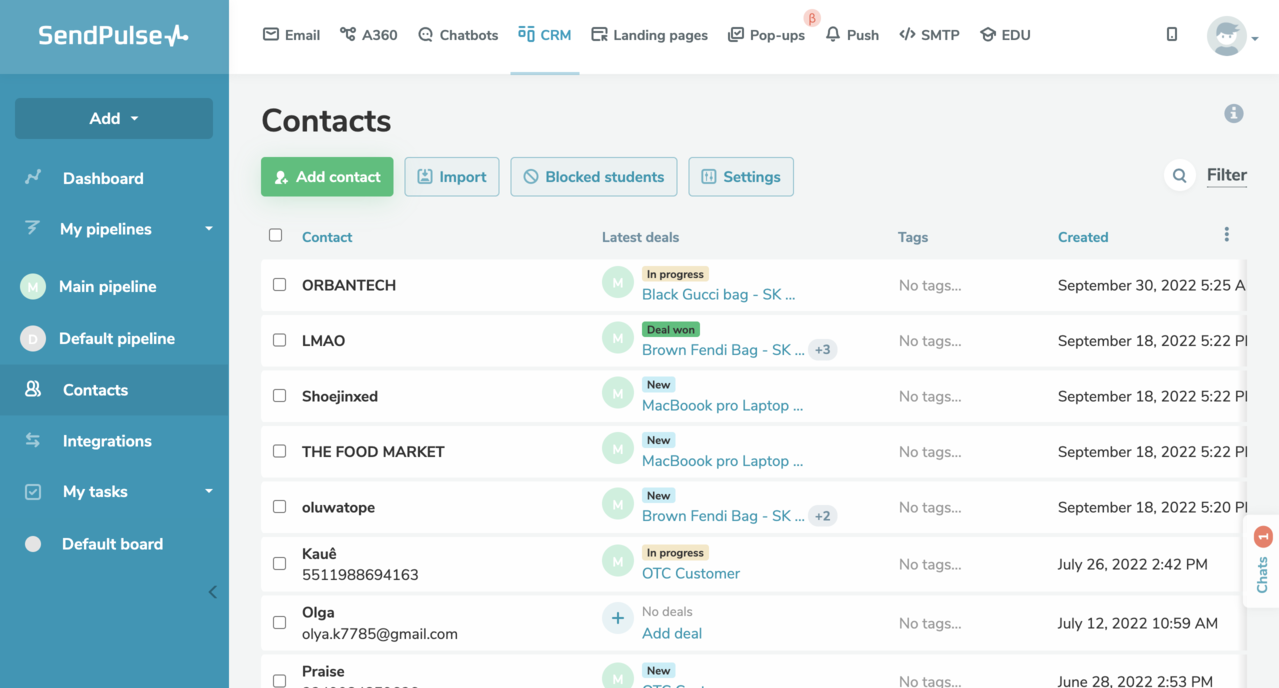
Task: Open the Chats side panel
Action: tap(1262, 563)
